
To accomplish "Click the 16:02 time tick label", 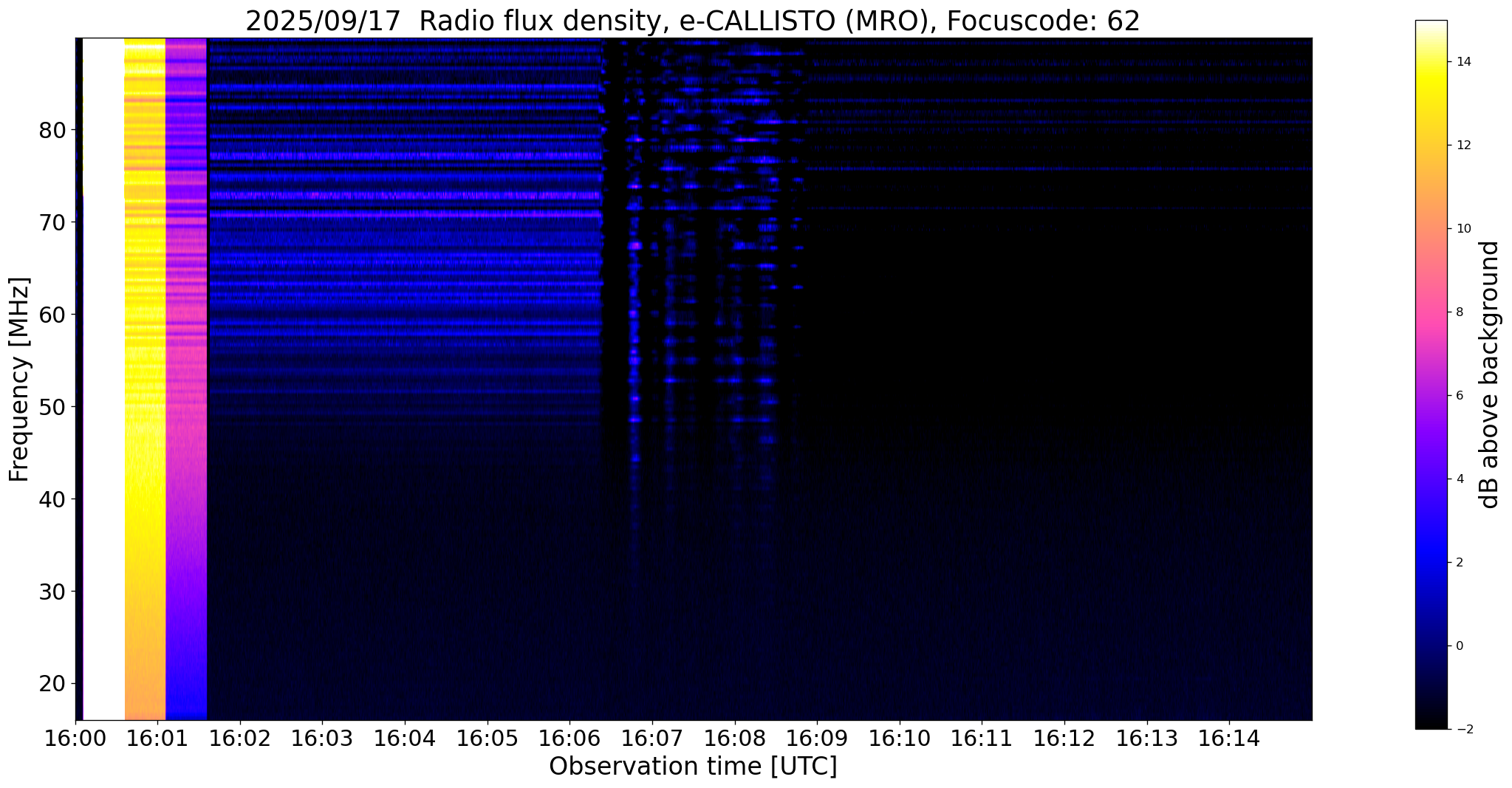I will (240, 738).
